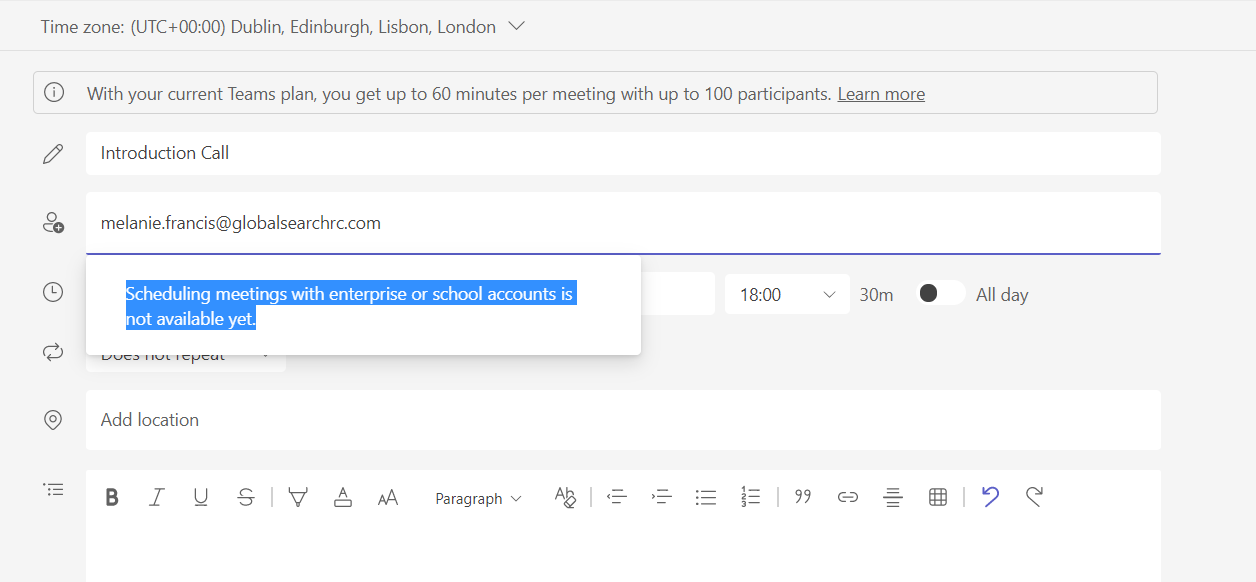This screenshot has height=582, width=1256.
Task: Increase the paragraph indent
Action: 661,497
